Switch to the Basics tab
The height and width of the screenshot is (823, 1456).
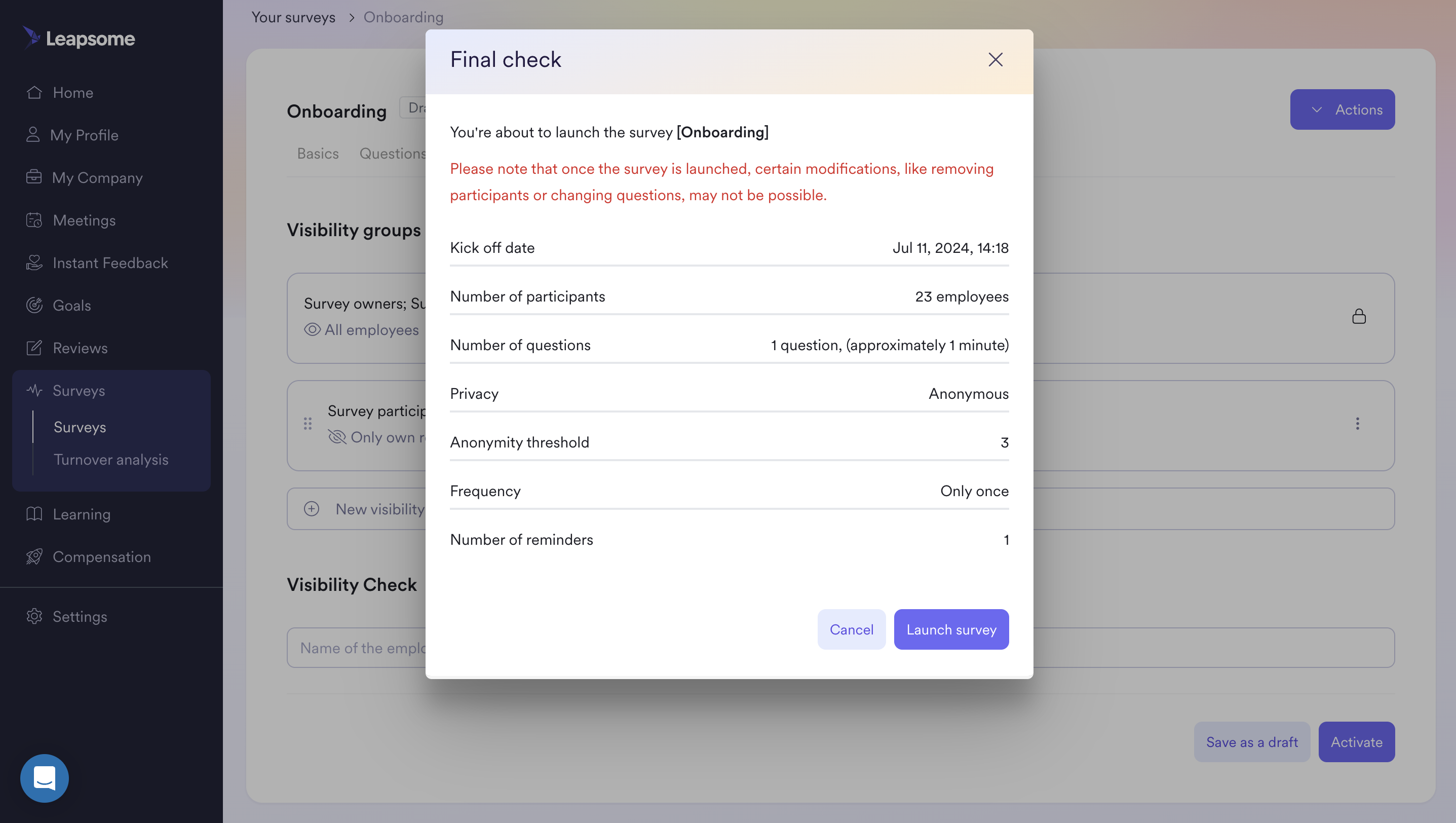[318, 154]
